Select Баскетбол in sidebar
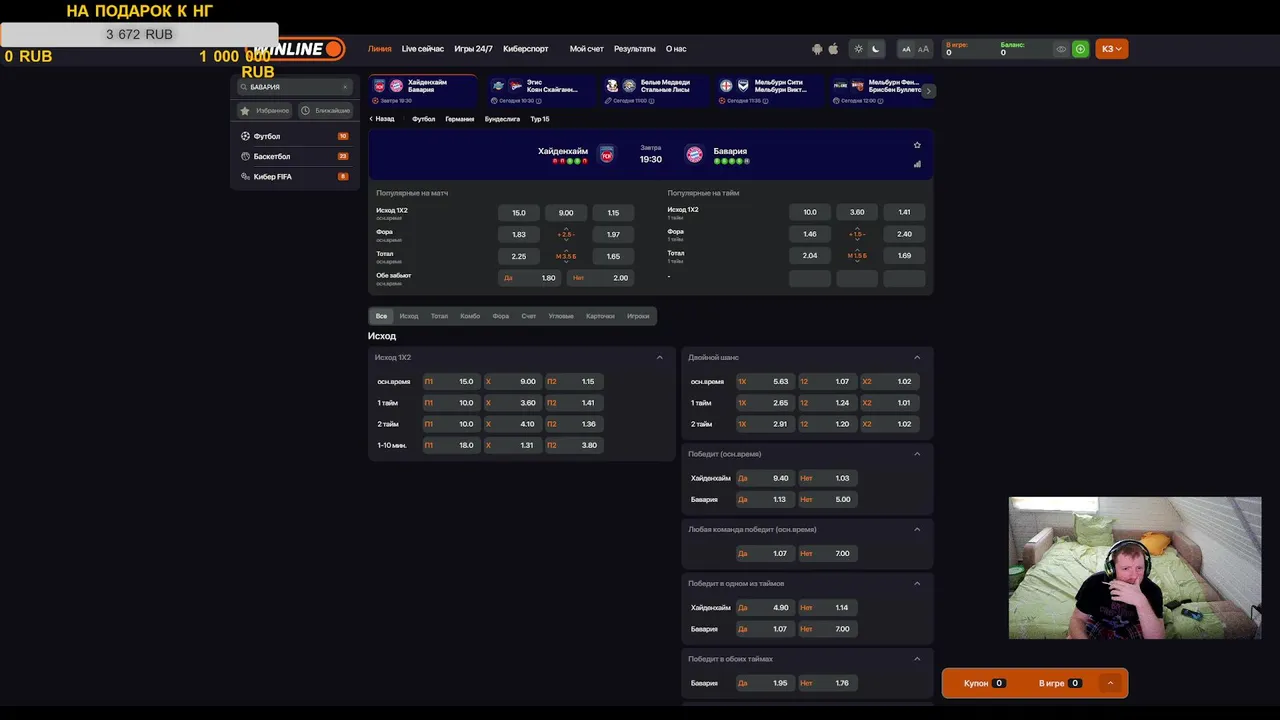 [x=294, y=156]
